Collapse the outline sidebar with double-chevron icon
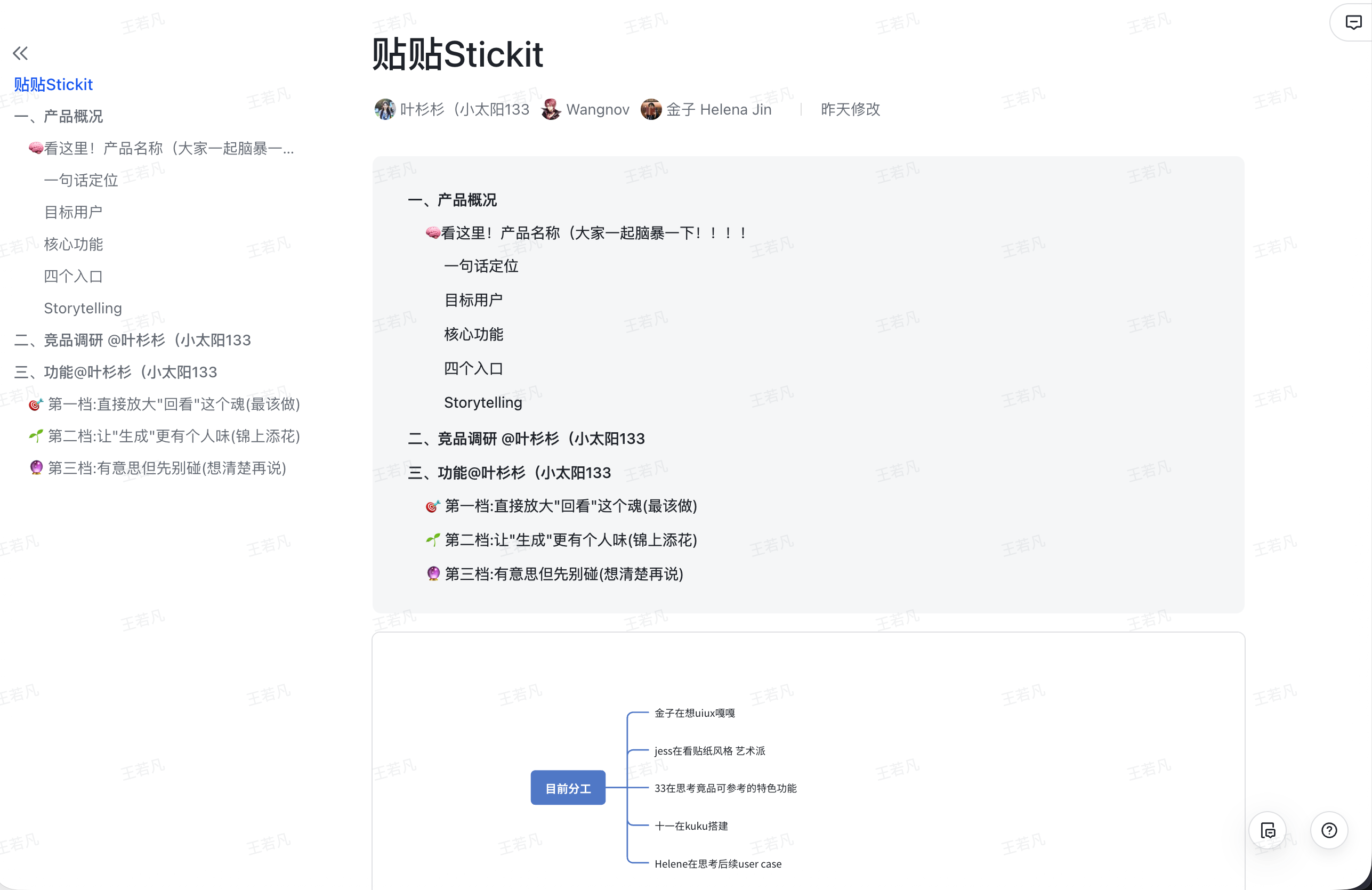 pyautogui.click(x=20, y=54)
